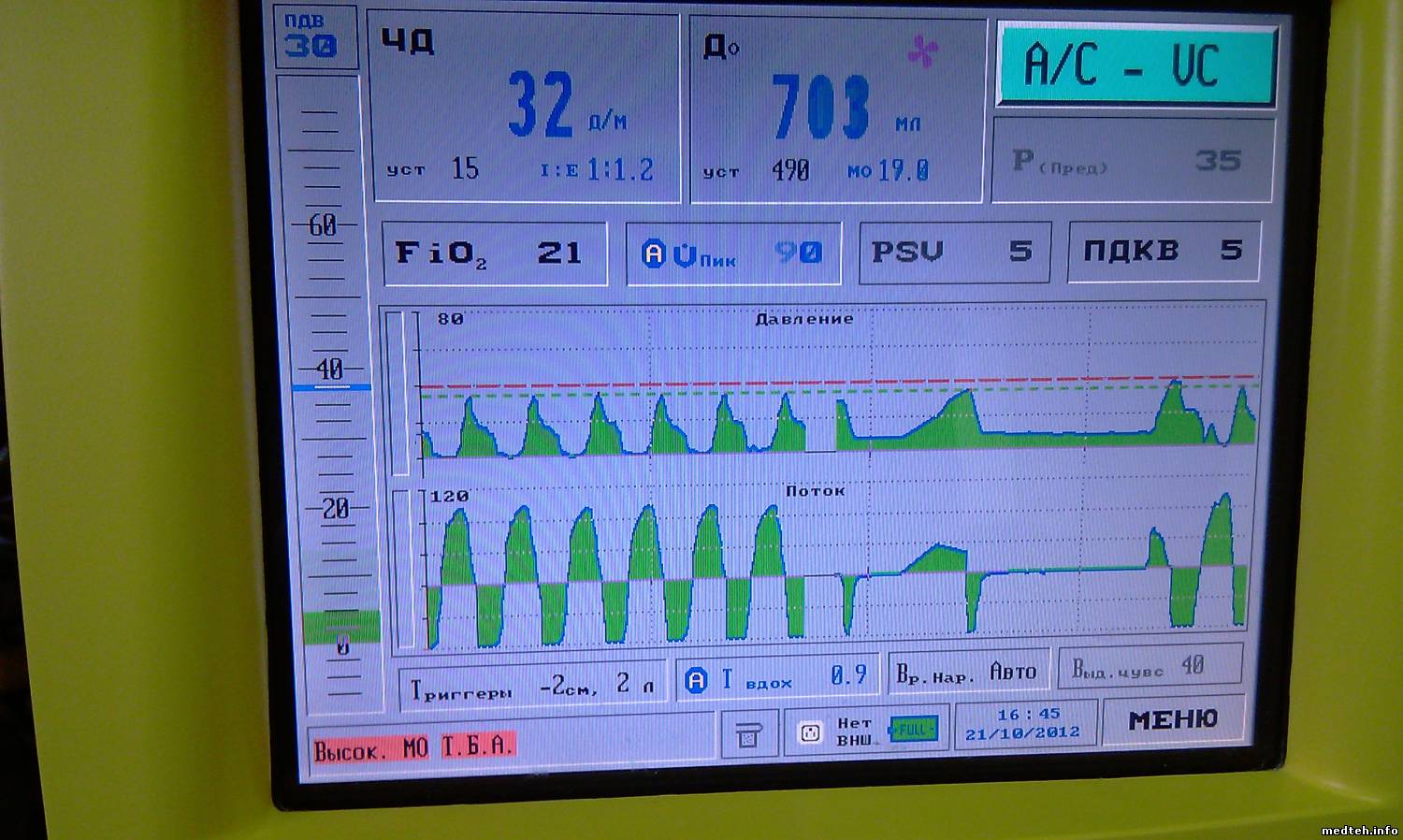Open the A/C - VC ventilation mode selector
The image size is (1403, 840).
pyautogui.click(x=1135, y=65)
